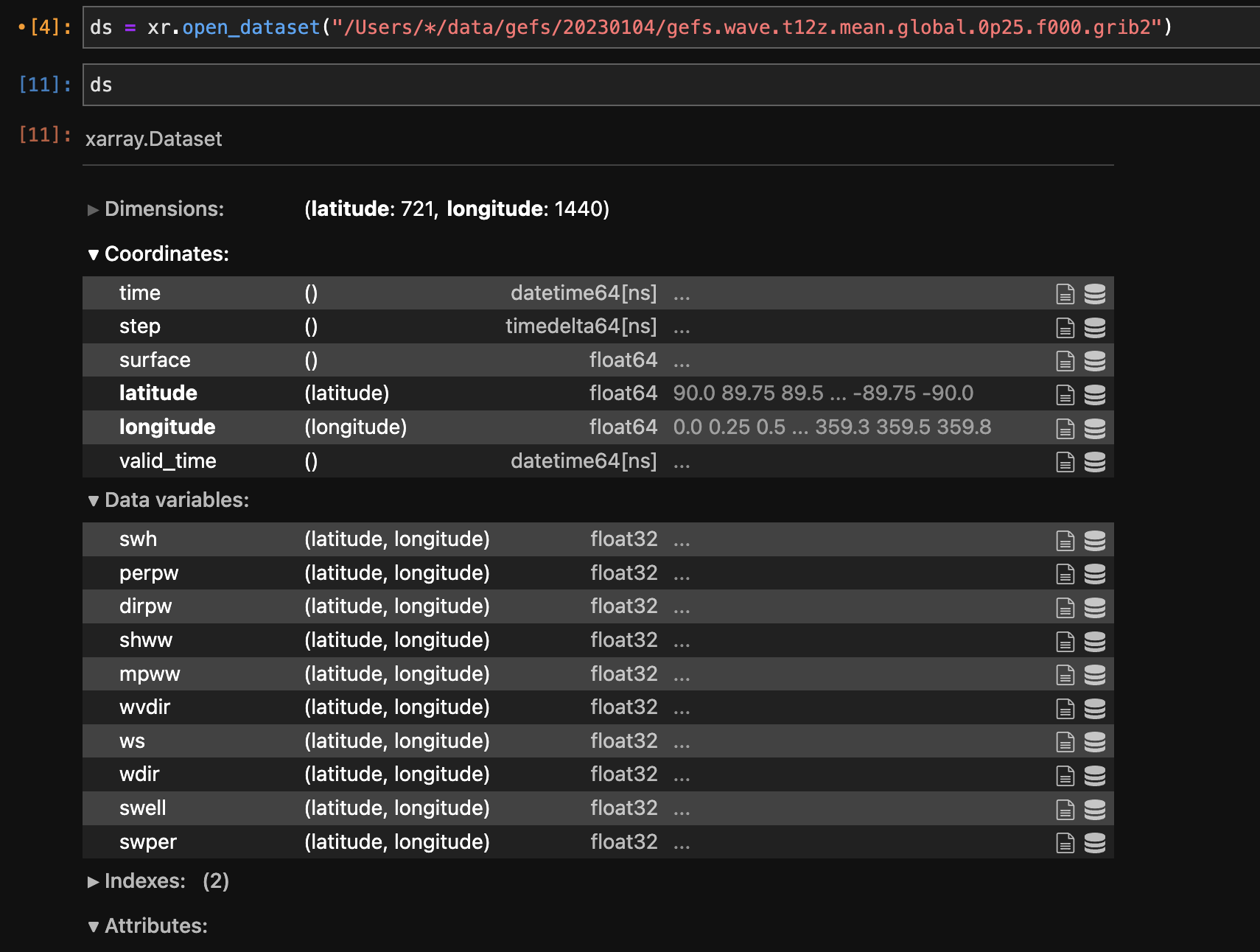
Task: Show attributes for the dirpw variable
Action: coord(1065,606)
